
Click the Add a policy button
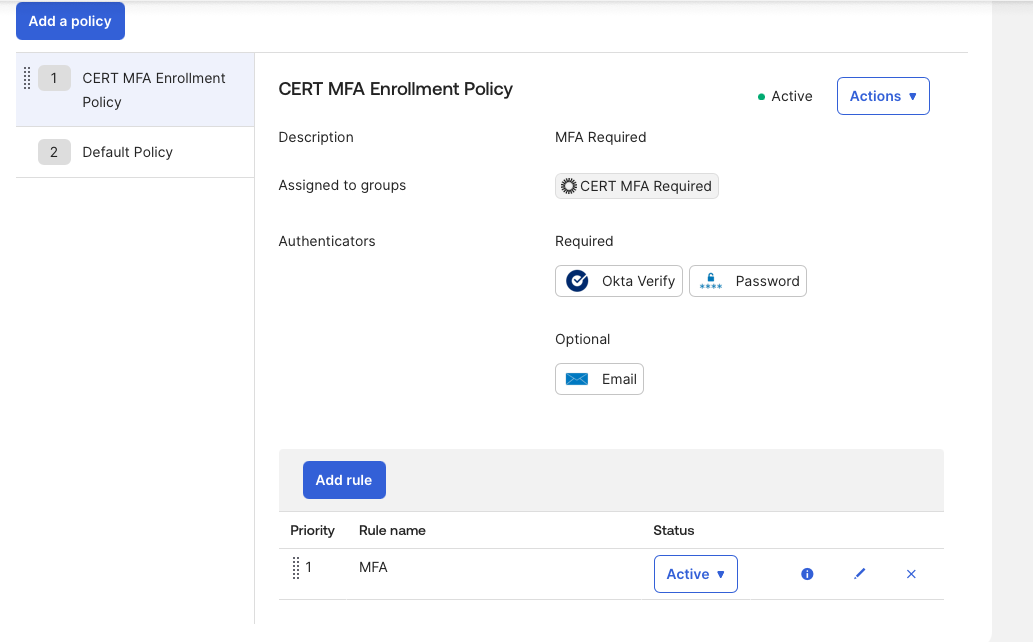[x=70, y=21]
